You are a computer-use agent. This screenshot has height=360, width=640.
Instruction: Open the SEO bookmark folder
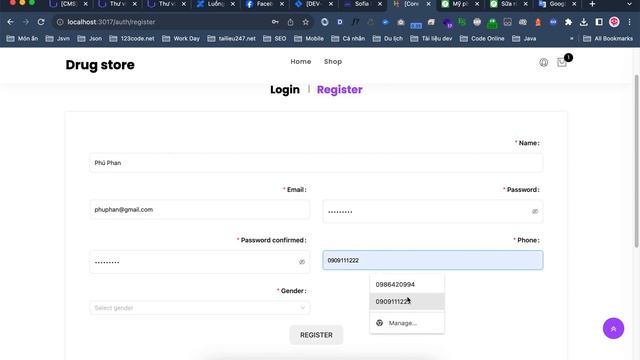275,38
